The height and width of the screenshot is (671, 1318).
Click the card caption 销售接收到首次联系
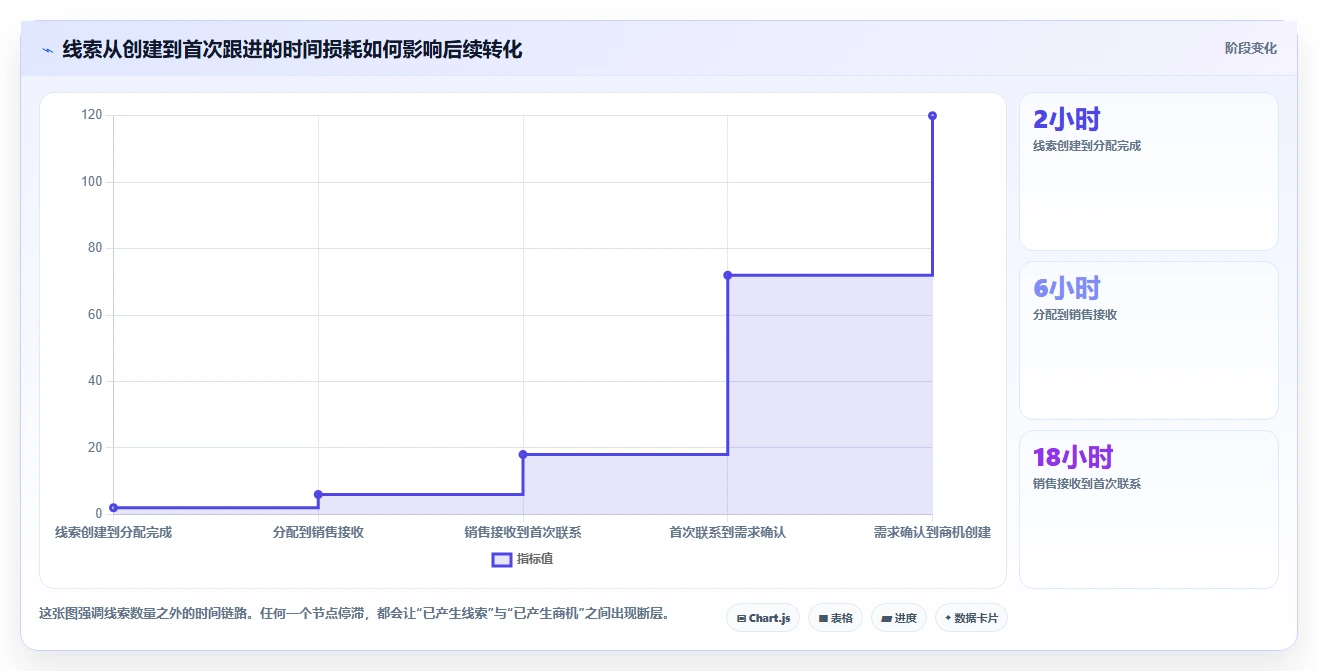coord(1087,484)
